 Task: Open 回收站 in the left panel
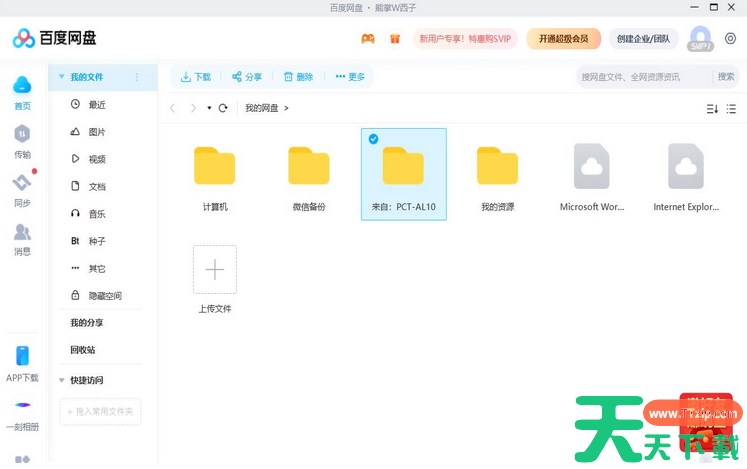tap(83, 350)
